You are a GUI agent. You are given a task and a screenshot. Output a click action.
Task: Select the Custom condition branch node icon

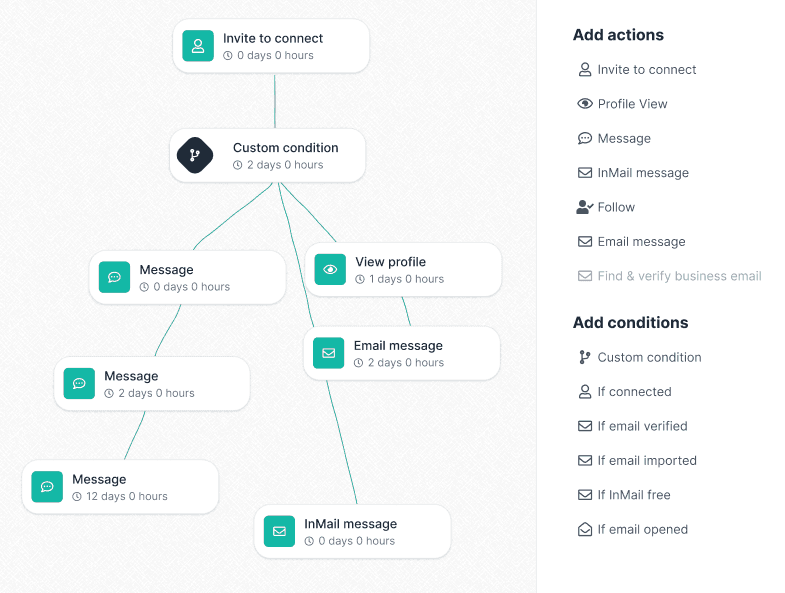[195, 155]
